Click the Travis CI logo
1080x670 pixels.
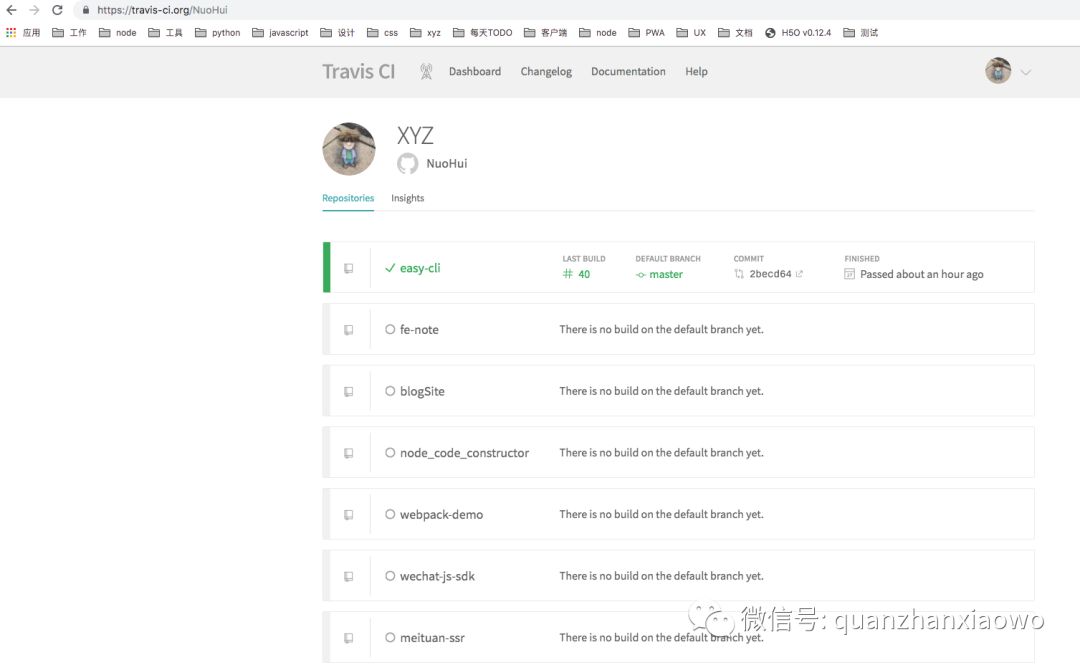pos(359,72)
